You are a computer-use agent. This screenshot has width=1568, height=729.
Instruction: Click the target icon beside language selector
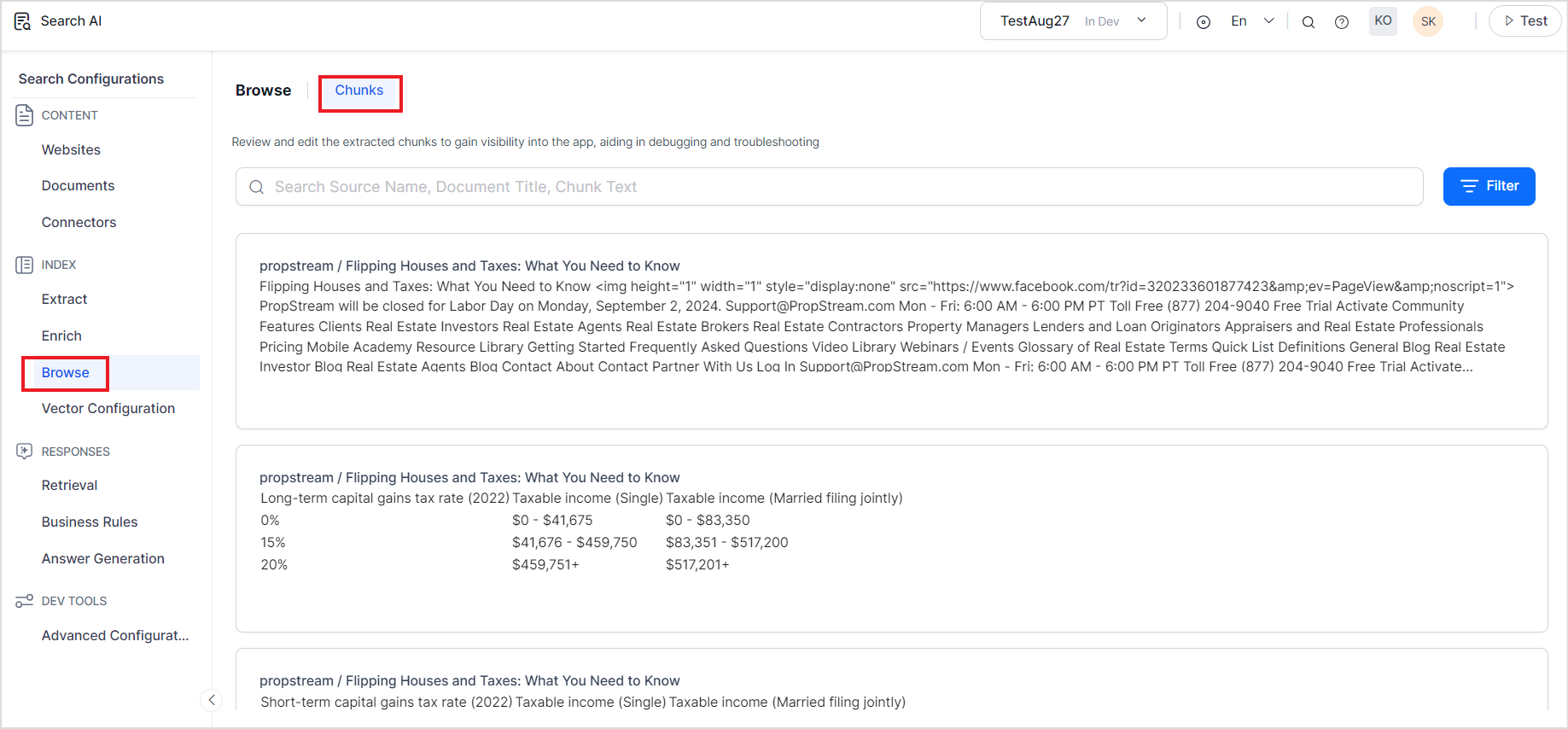click(1204, 22)
